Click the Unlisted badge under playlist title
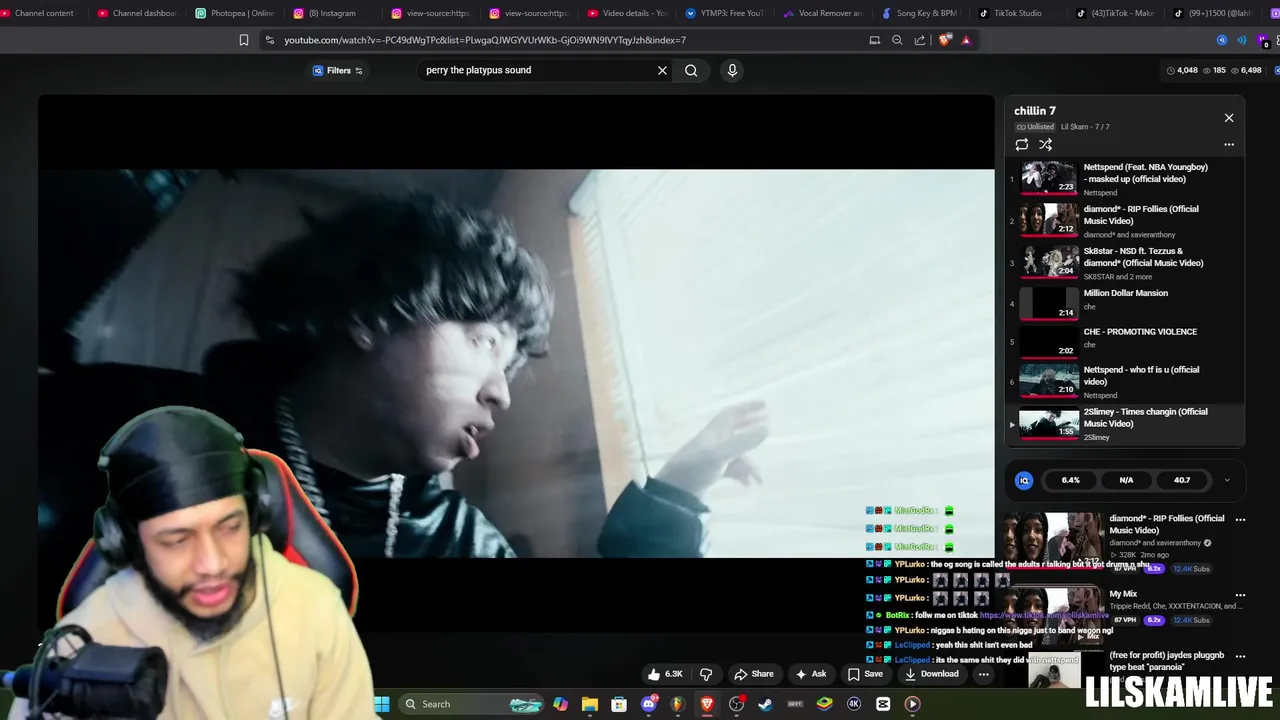This screenshot has width=1280, height=720. click(x=1035, y=127)
